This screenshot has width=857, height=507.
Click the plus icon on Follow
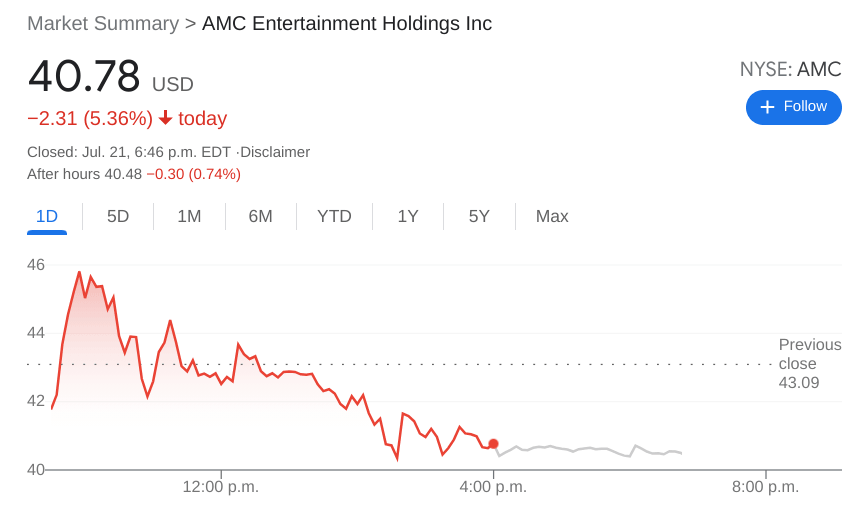[767, 107]
